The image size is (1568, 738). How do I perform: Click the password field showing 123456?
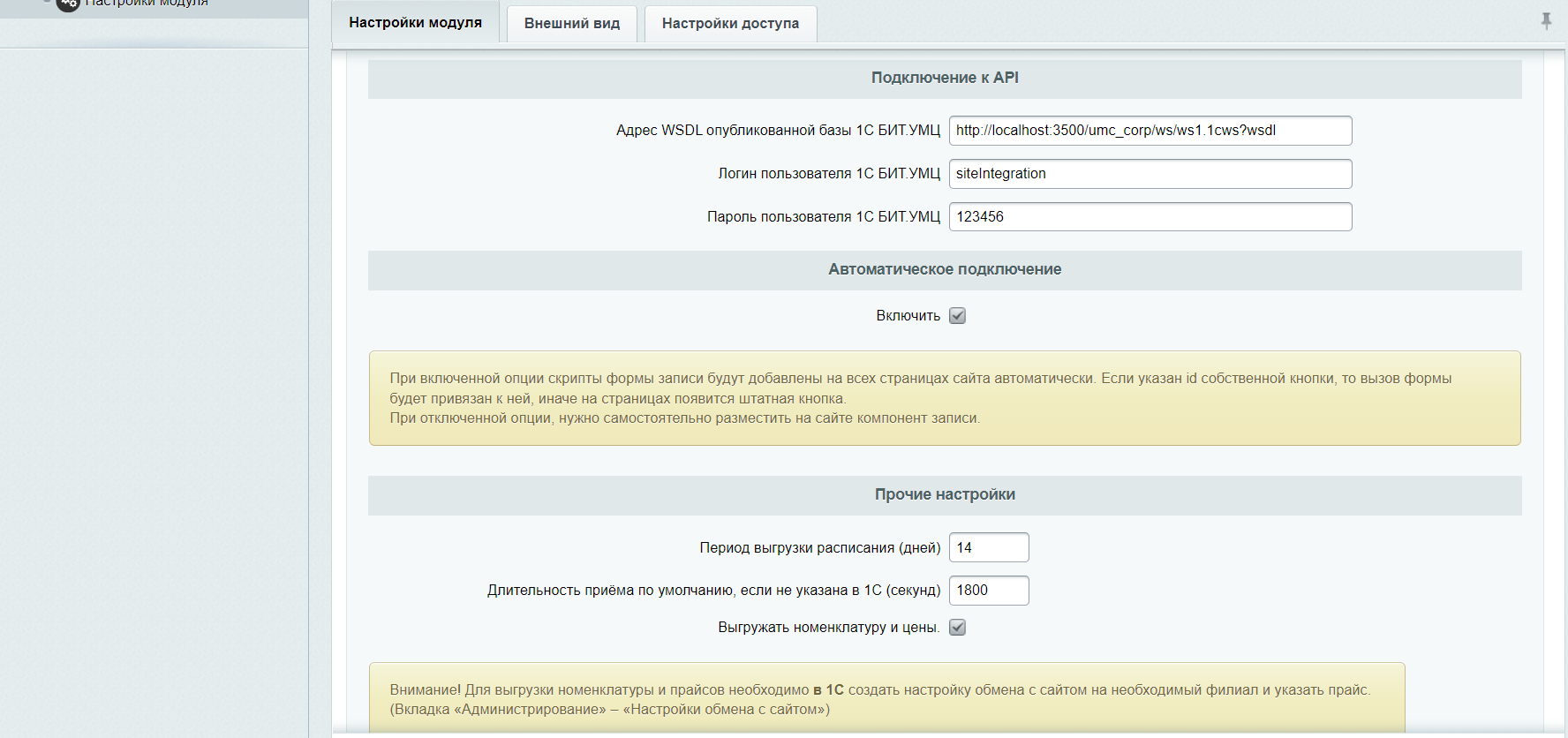[1150, 217]
